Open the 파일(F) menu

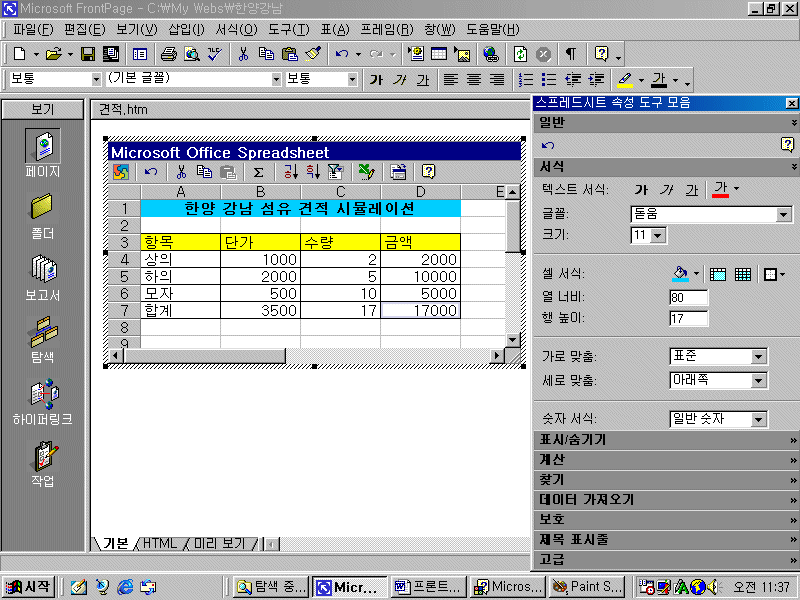[x=33, y=30]
